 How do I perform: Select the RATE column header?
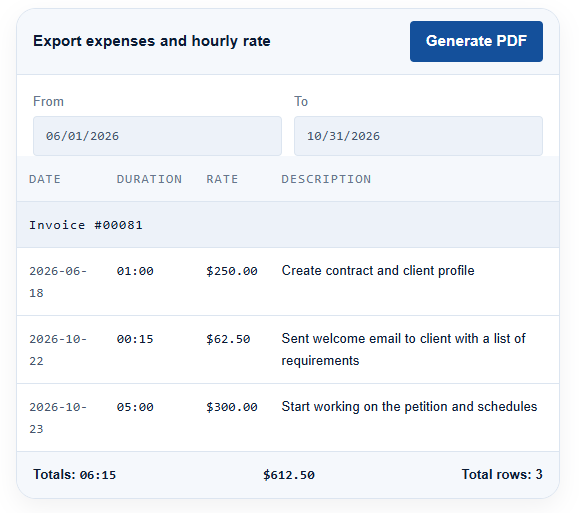pyautogui.click(x=222, y=179)
